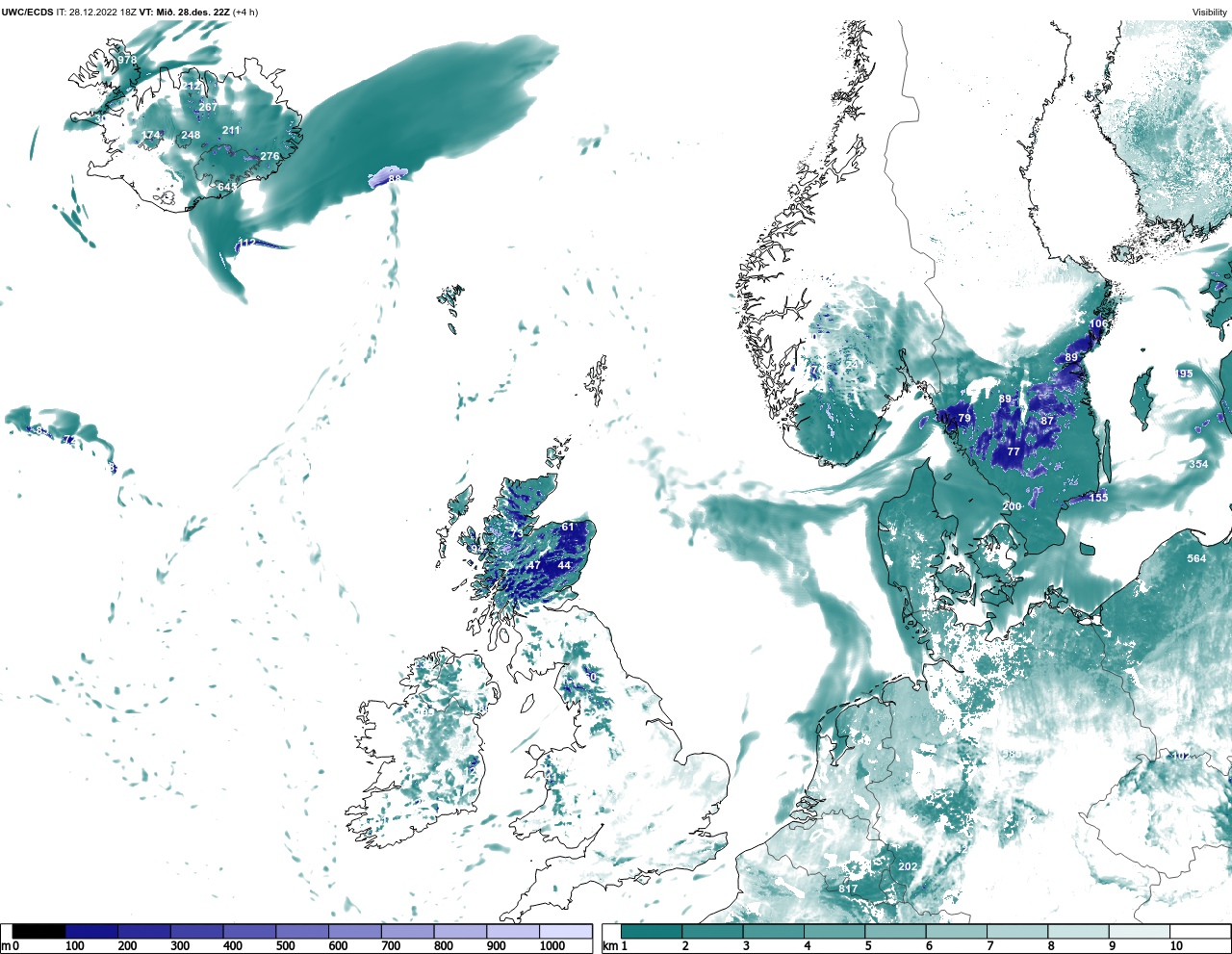Click the '354' value over the Baltic Sea
Screen dimensions: 1232x954
[x=1198, y=464]
